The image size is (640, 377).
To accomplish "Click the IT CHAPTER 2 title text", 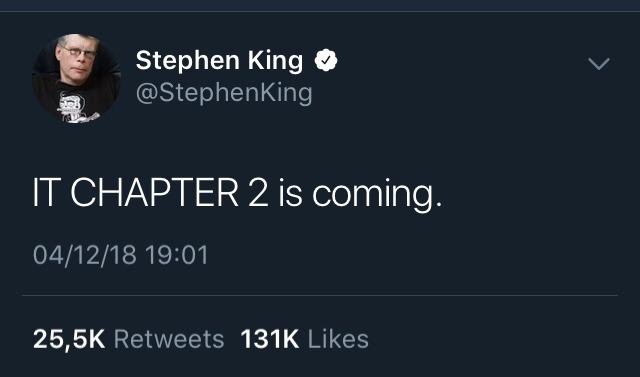I will (x=151, y=192).
